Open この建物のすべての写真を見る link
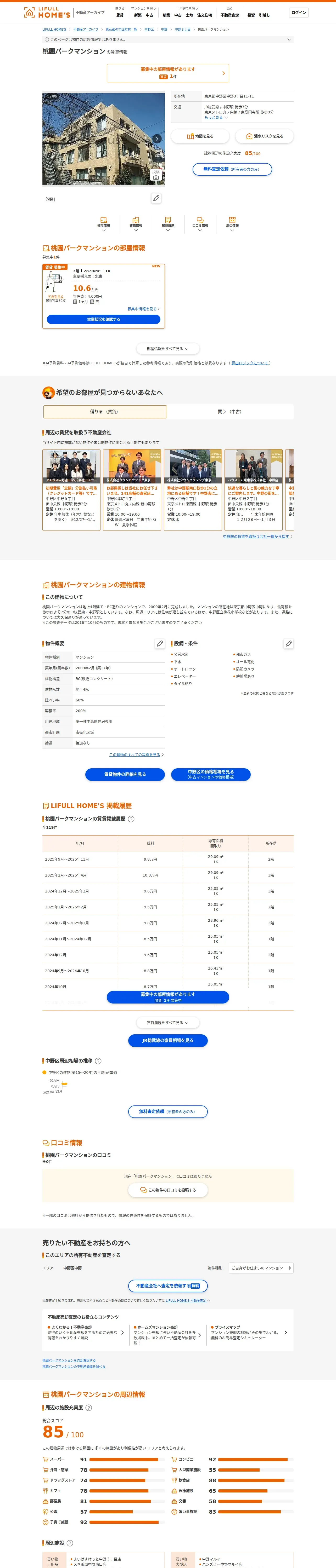Screen dimensions: 336x1568 [136, 755]
